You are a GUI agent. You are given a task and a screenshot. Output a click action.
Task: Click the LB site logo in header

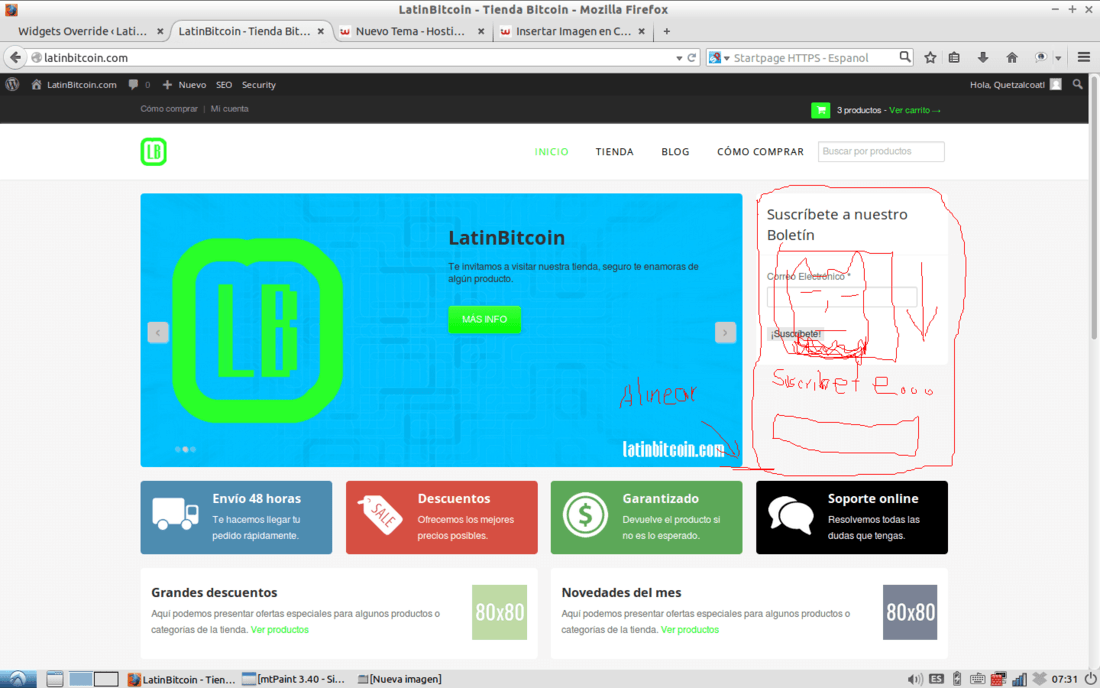[154, 151]
